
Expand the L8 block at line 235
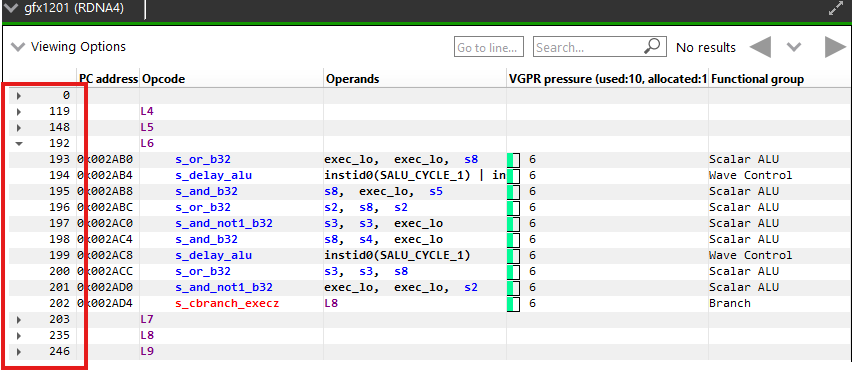pyautogui.click(x=19, y=335)
